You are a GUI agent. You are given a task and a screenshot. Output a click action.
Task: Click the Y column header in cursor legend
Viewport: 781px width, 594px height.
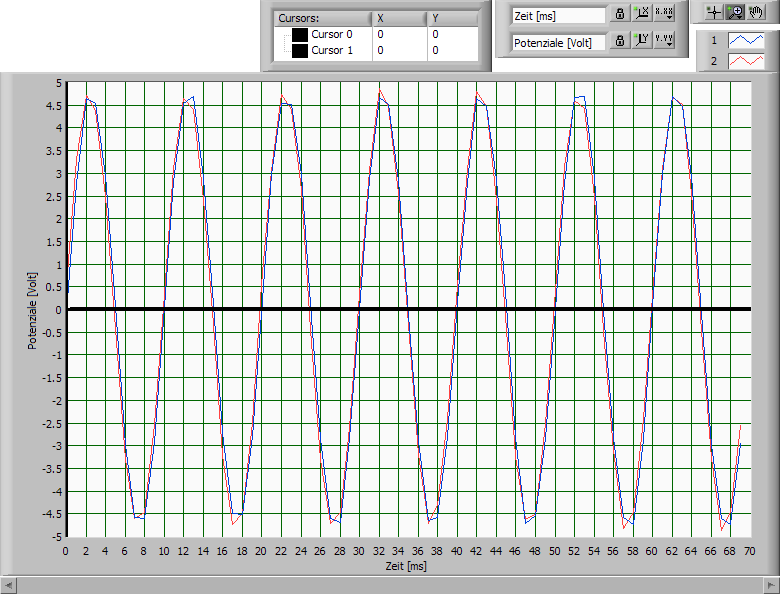click(453, 18)
